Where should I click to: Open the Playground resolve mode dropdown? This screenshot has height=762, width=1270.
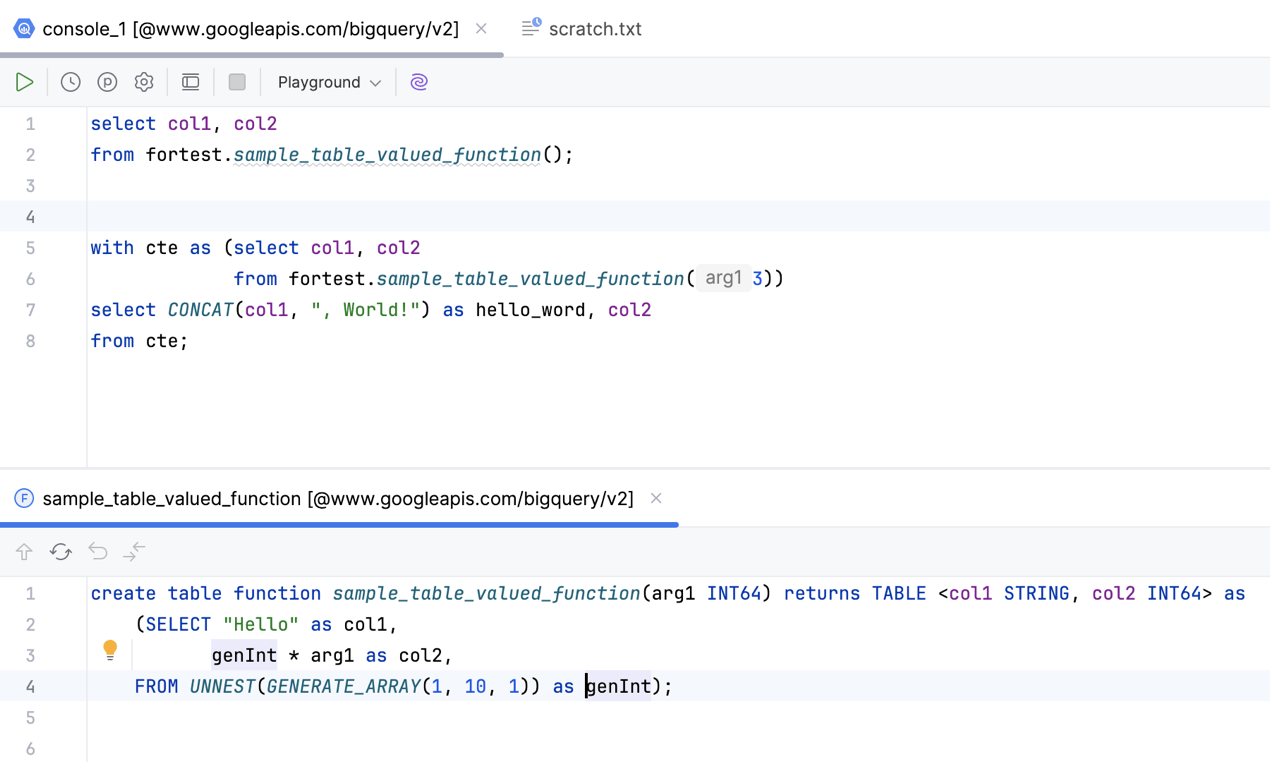[329, 82]
